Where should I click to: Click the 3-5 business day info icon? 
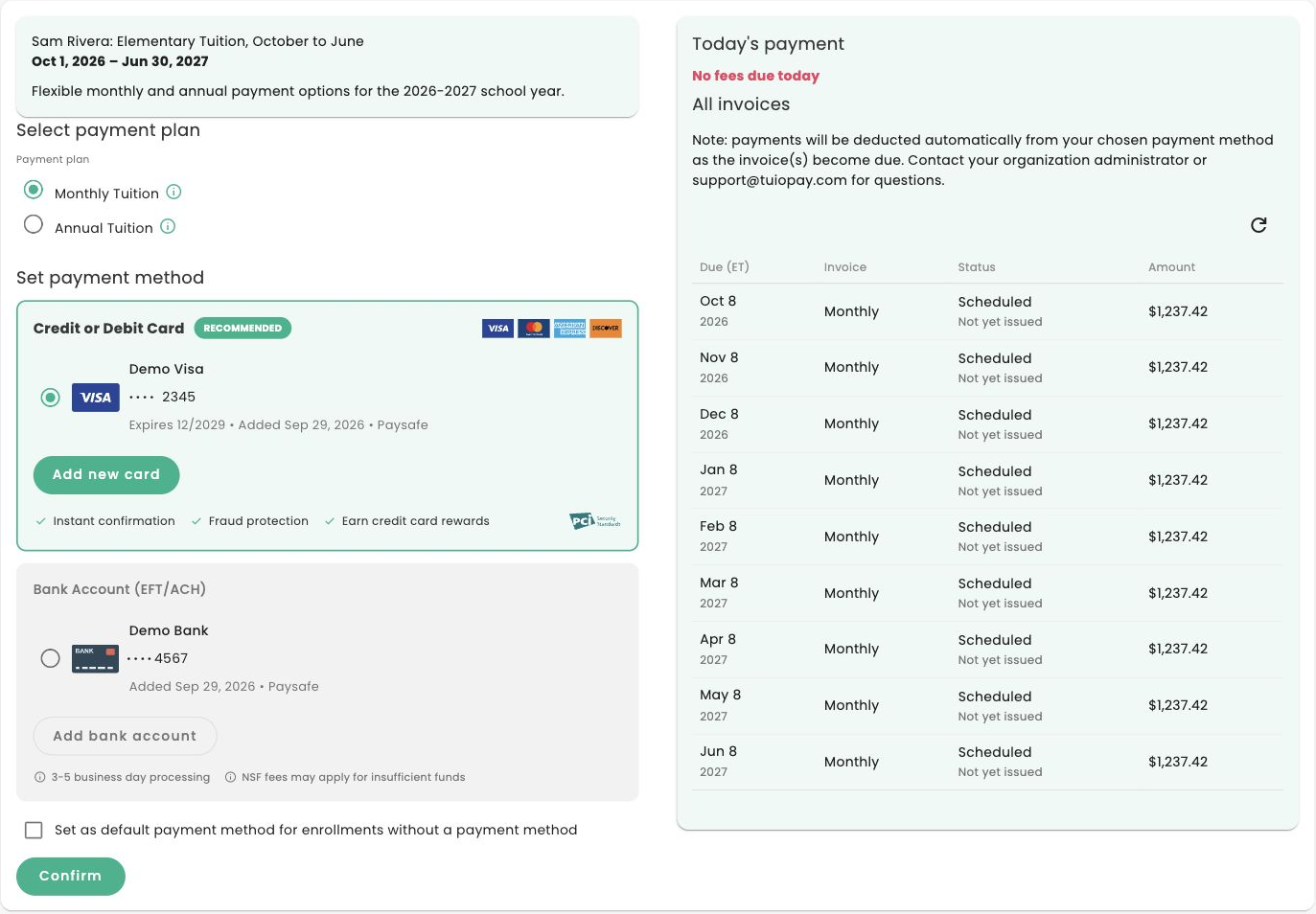coord(40,777)
